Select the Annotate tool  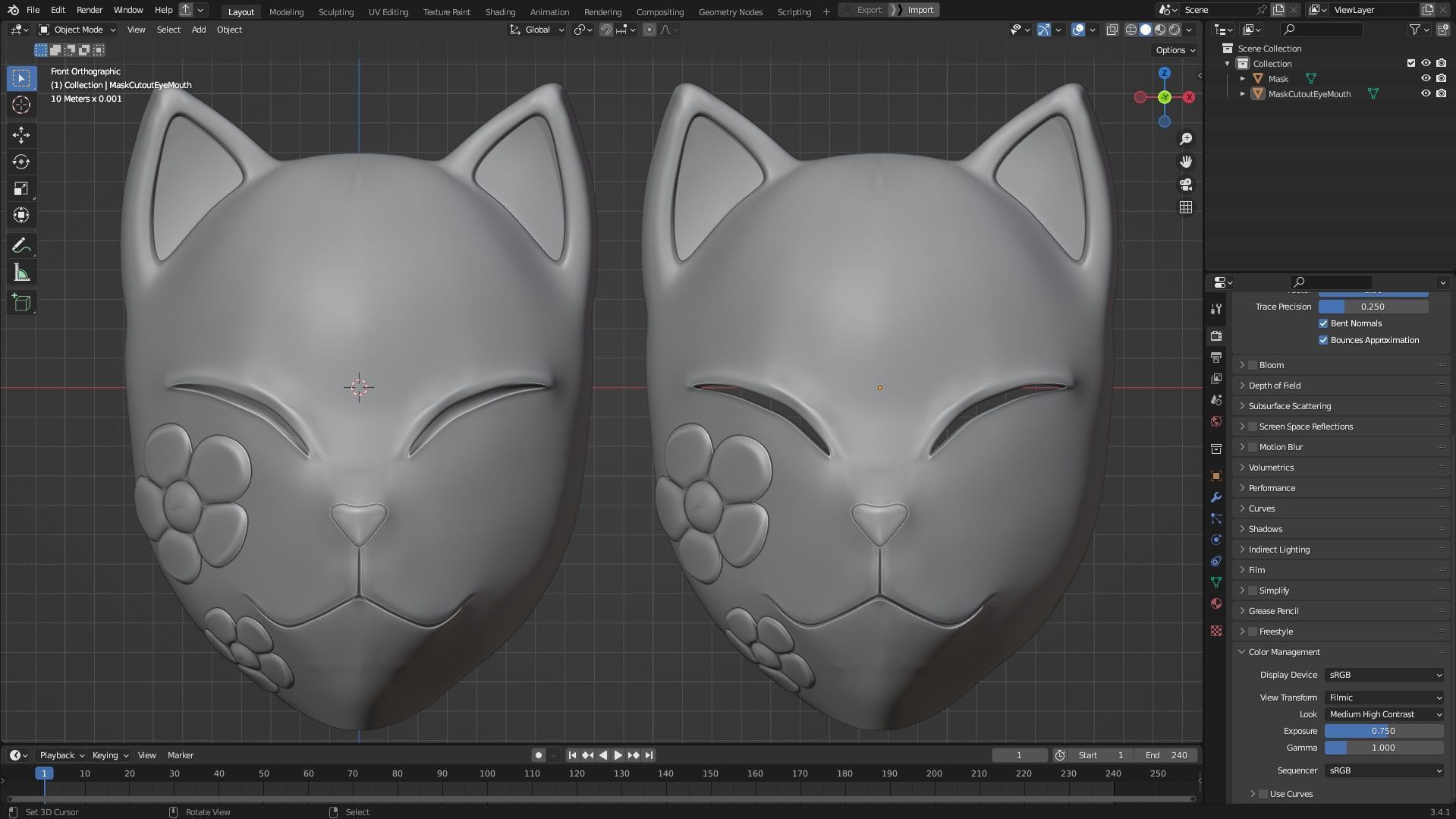[x=21, y=246]
